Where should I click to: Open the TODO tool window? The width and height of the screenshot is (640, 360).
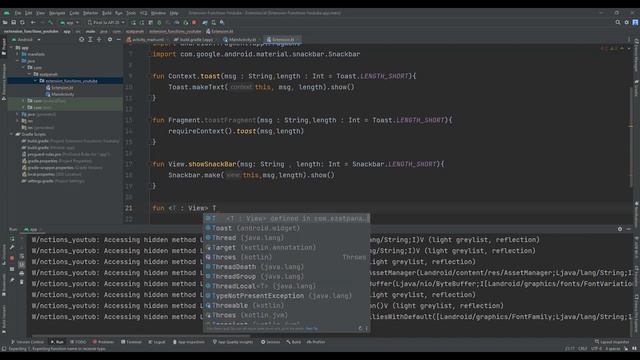coord(78,342)
